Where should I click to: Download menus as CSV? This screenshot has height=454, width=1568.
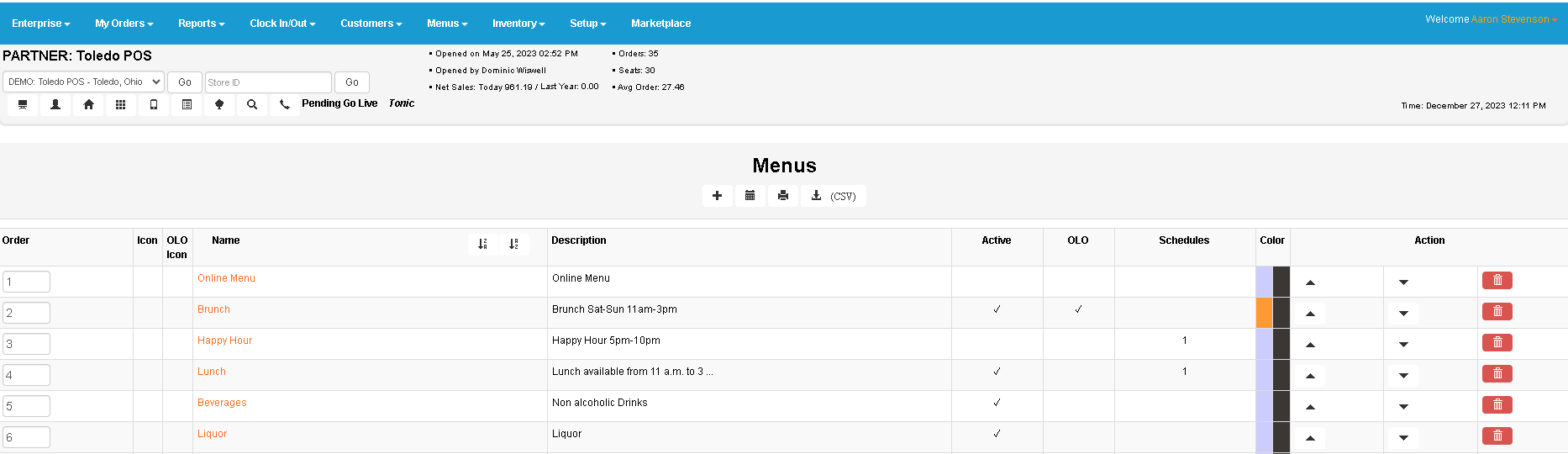click(834, 196)
